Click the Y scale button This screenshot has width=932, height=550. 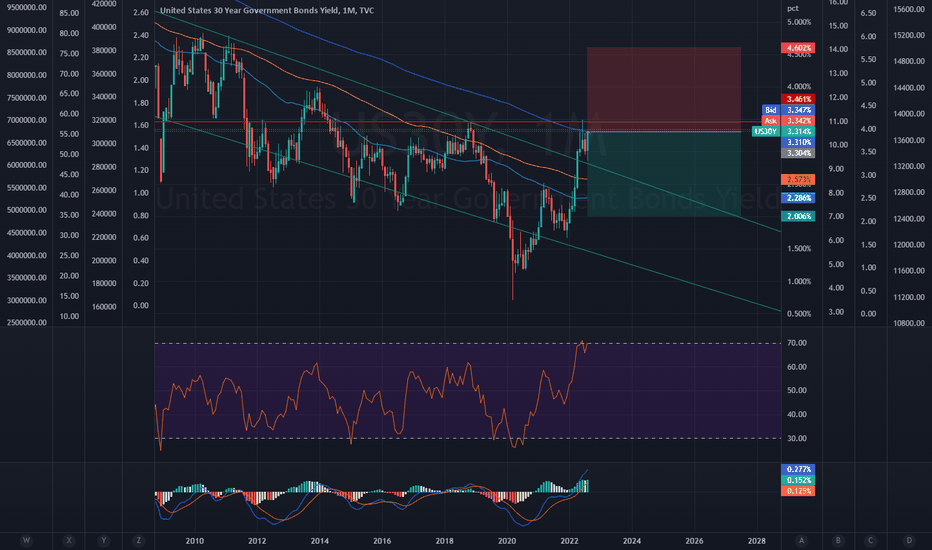pyautogui.click(x=104, y=540)
